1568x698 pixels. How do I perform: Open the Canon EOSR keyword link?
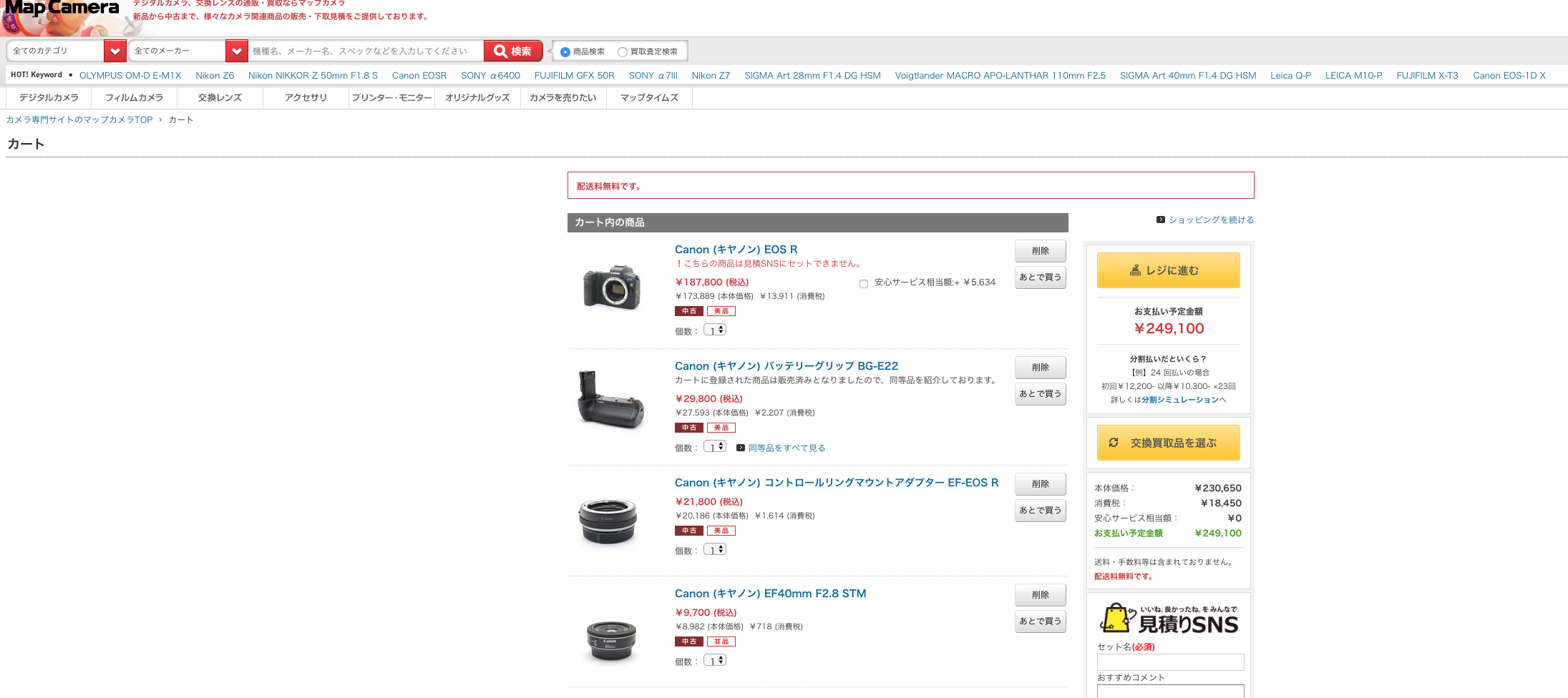point(419,75)
